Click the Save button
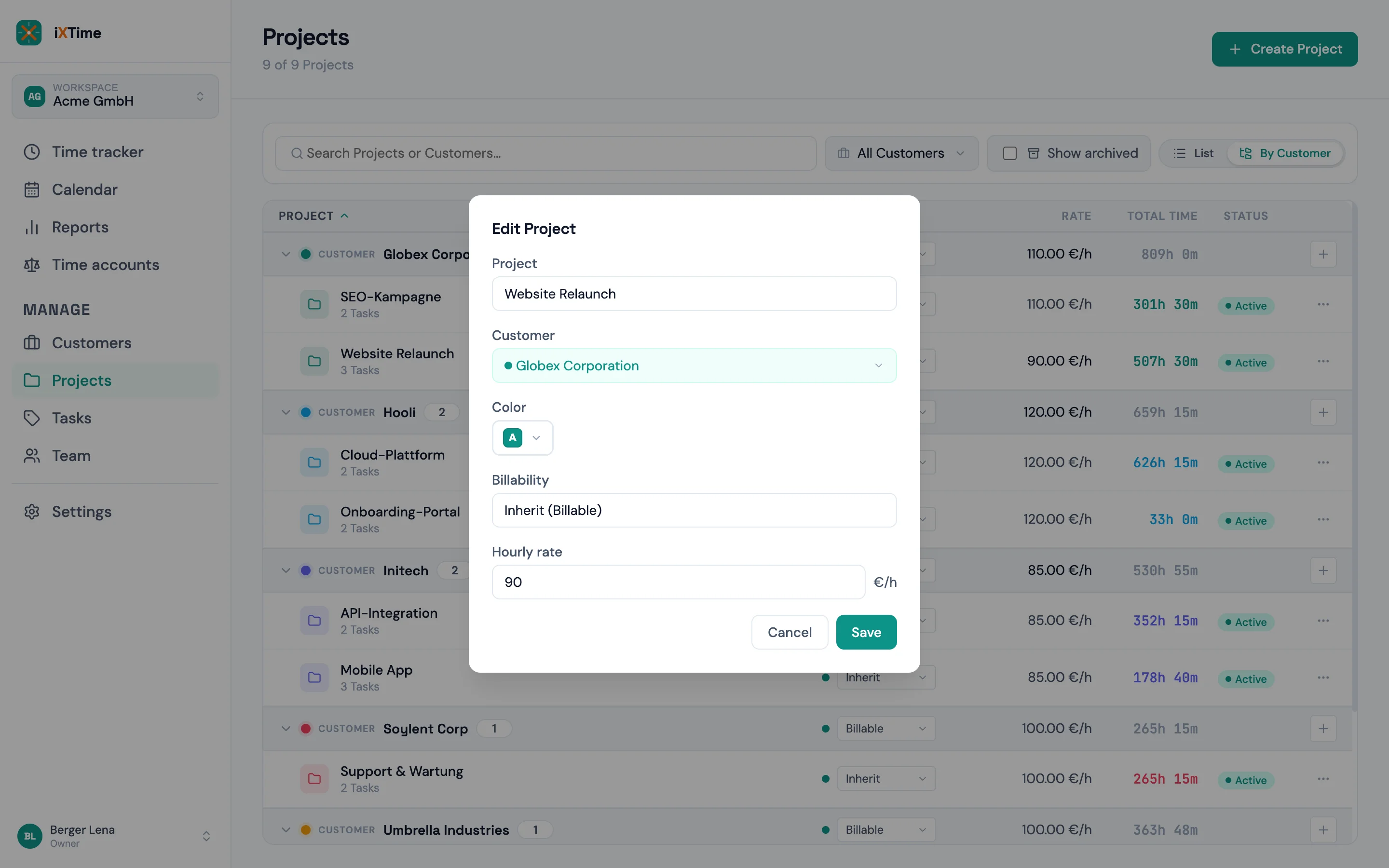 pyautogui.click(x=866, y=632)
